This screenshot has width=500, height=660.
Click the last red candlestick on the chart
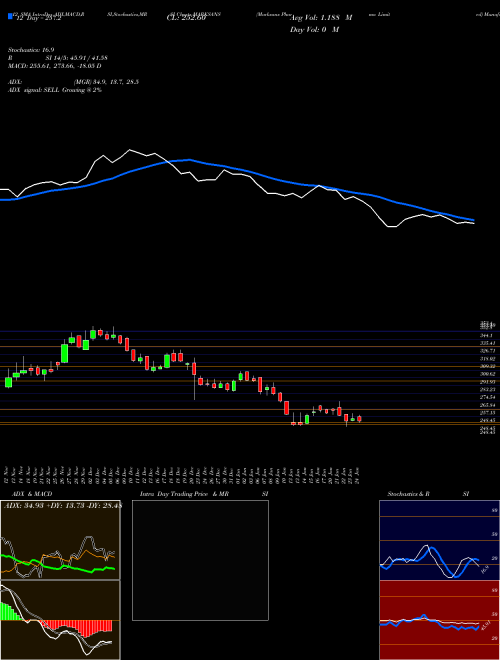[359, 418]
